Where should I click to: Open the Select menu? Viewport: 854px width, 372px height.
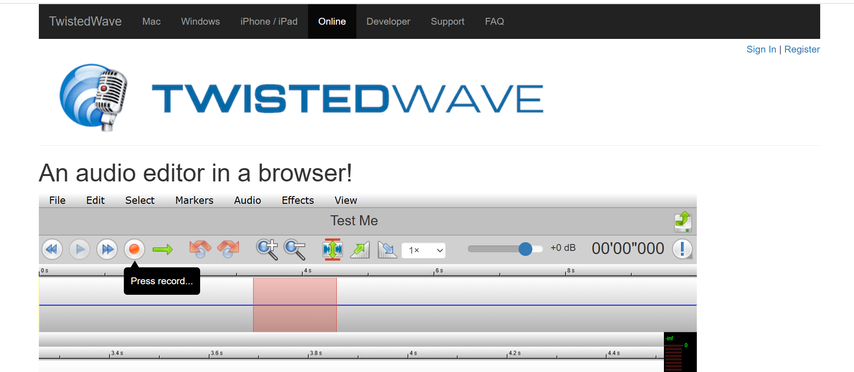(140, 200)
